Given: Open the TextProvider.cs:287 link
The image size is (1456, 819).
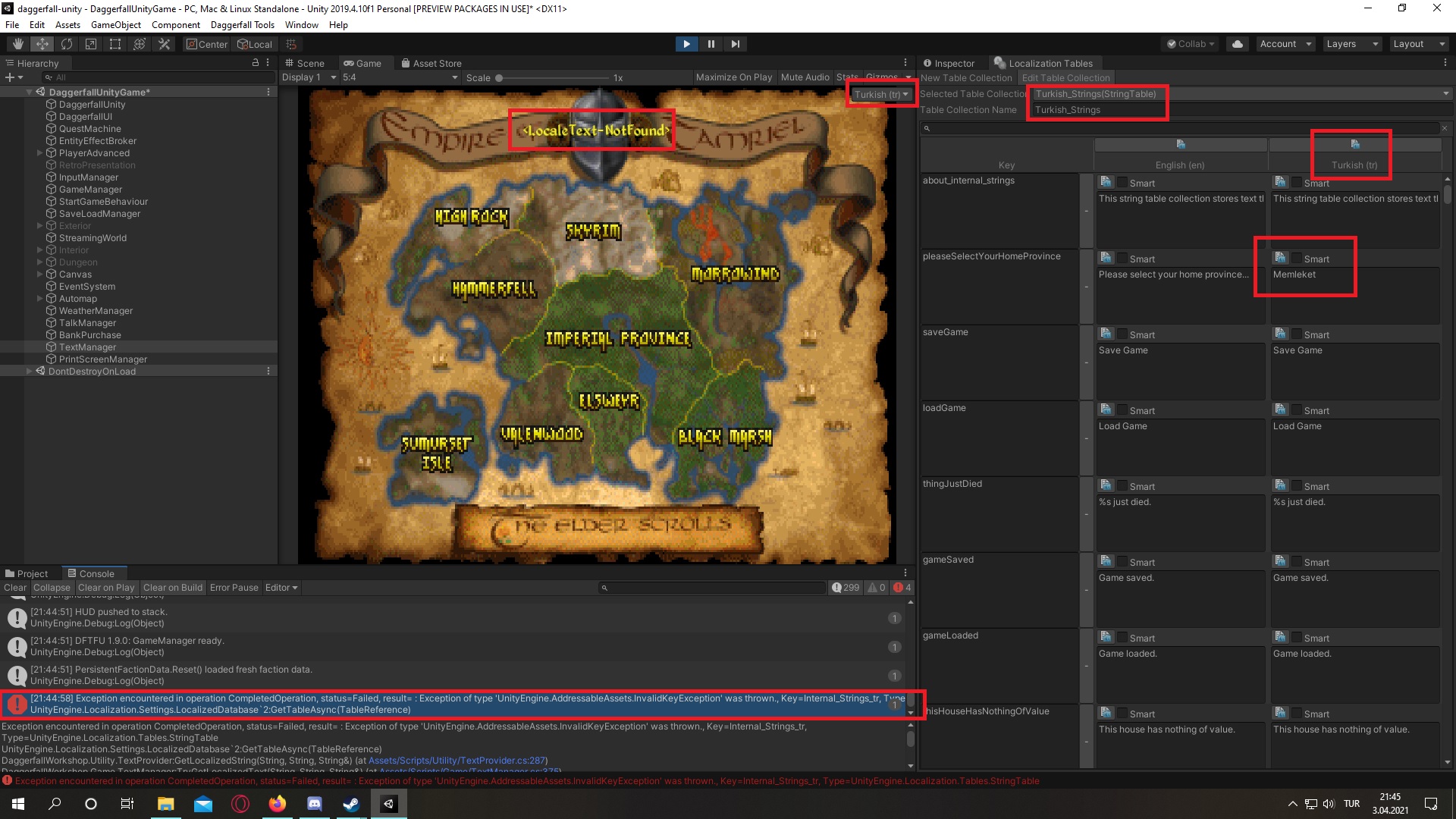Looking at the screenshot, I should pyautogui.click(x=457, y=761).
